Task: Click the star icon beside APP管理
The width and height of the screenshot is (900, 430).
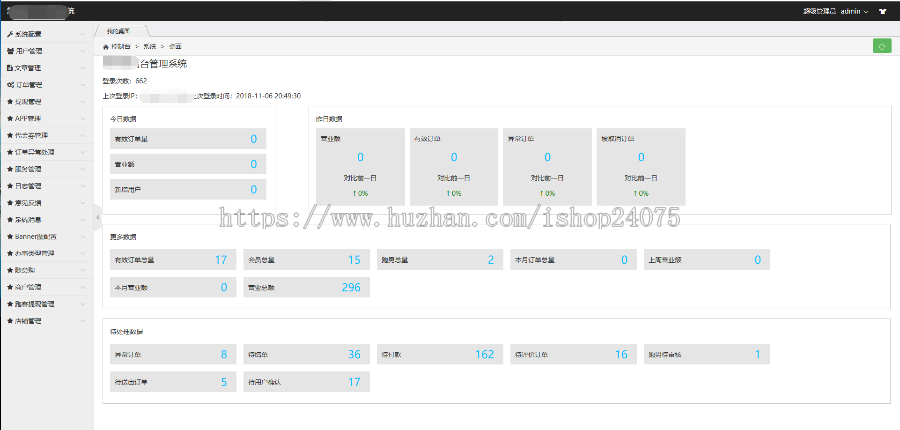Action: coord(10,119)
